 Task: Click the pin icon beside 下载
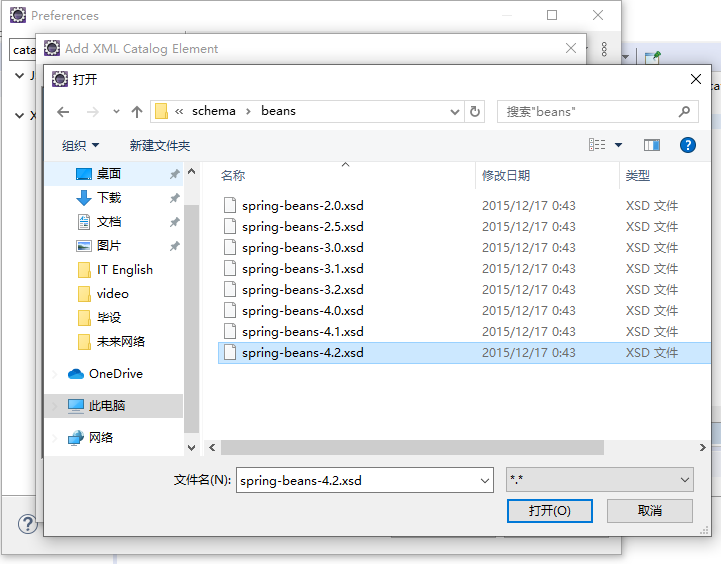point(174,198)
